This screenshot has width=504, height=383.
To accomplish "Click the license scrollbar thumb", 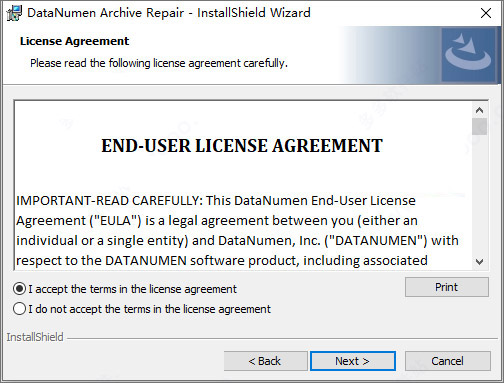I will click(x=479, y=126).
